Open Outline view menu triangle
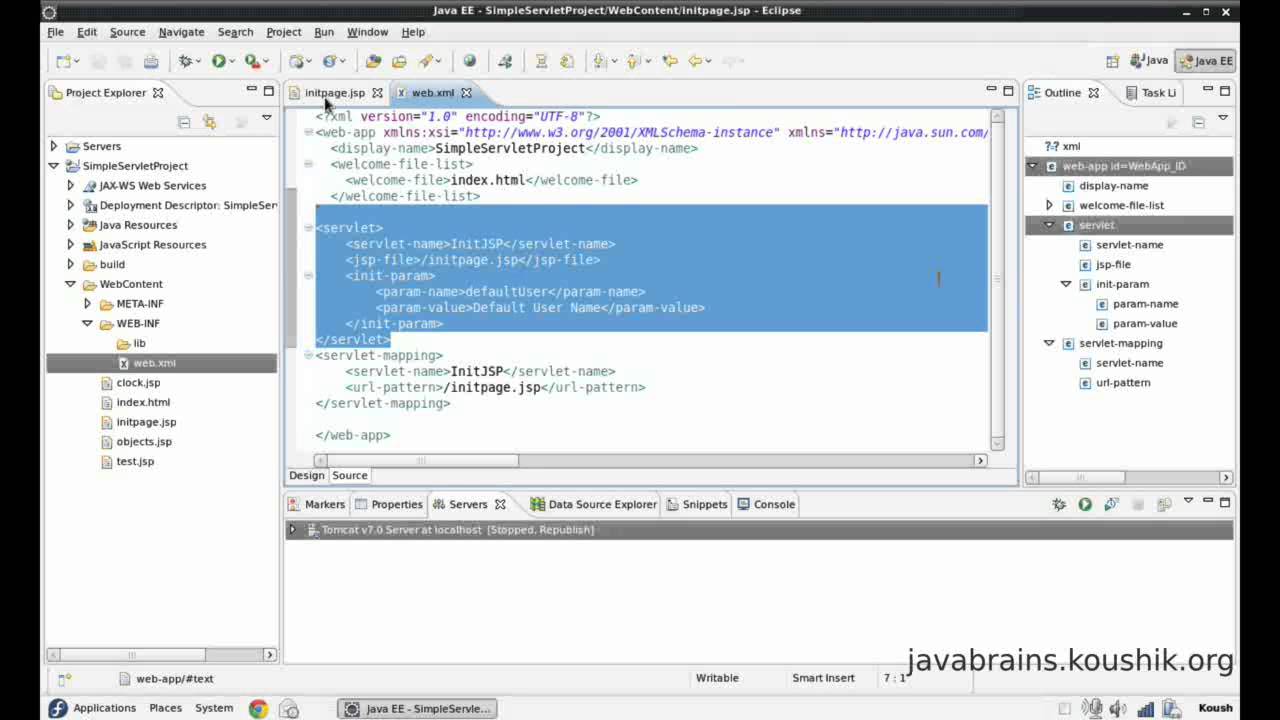 (x=1224, y=118)
